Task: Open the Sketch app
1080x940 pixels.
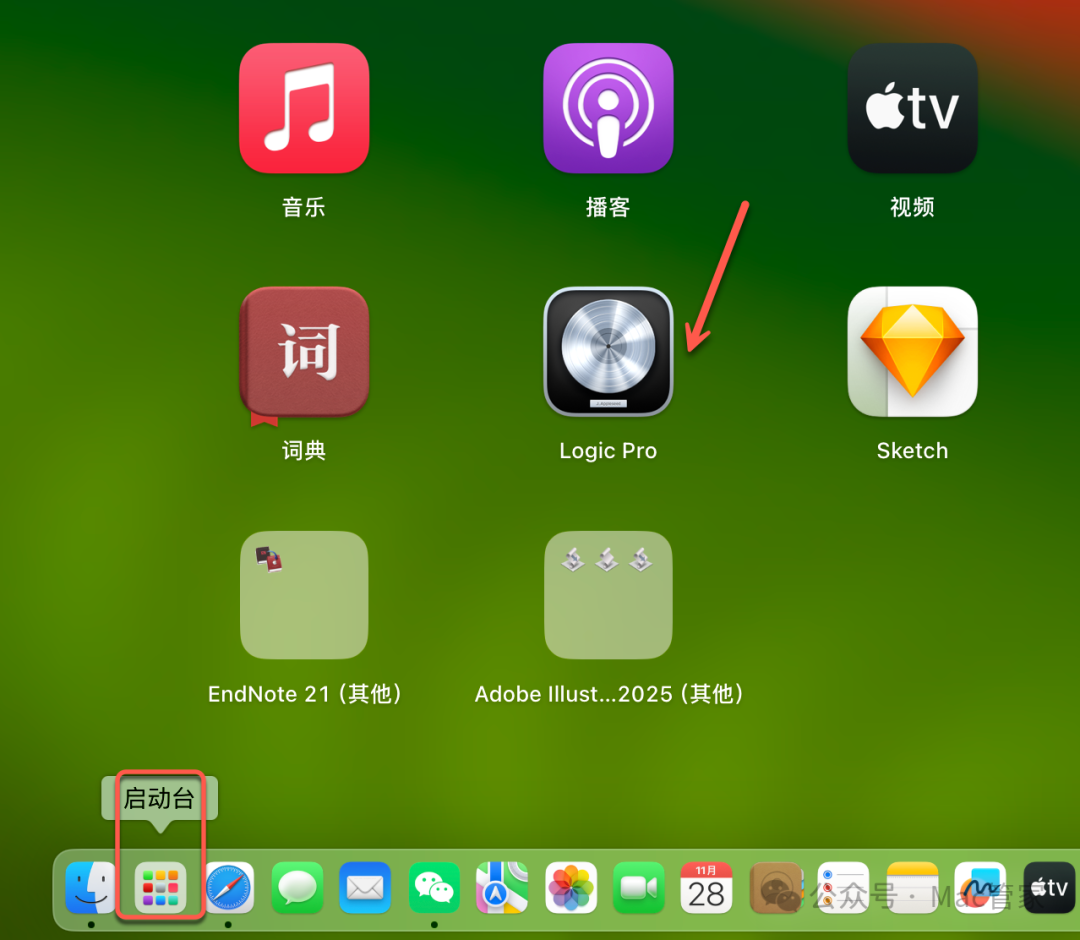Action: [912, 352]
